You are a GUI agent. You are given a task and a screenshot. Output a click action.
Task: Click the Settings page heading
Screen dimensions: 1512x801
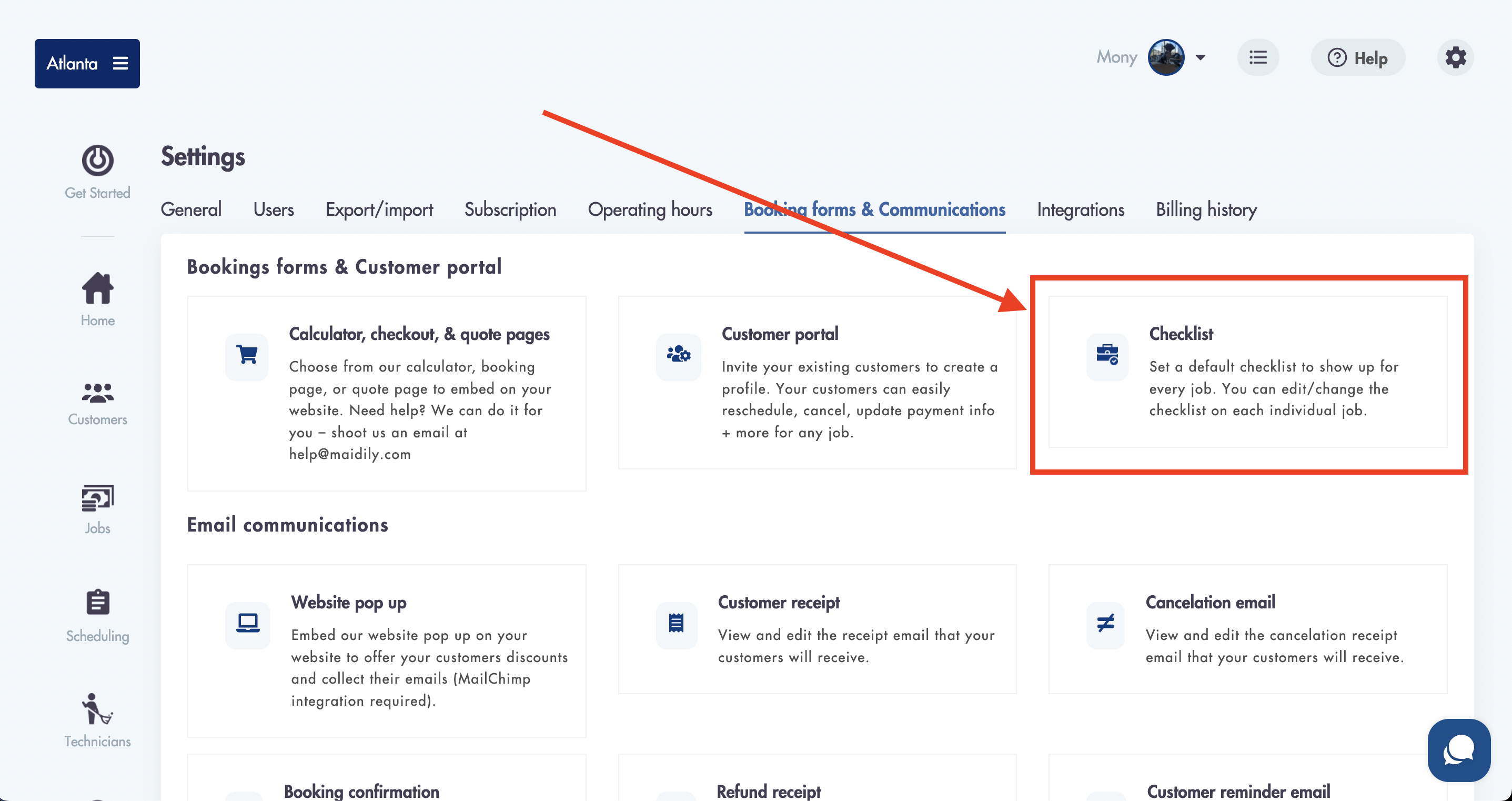203,156
